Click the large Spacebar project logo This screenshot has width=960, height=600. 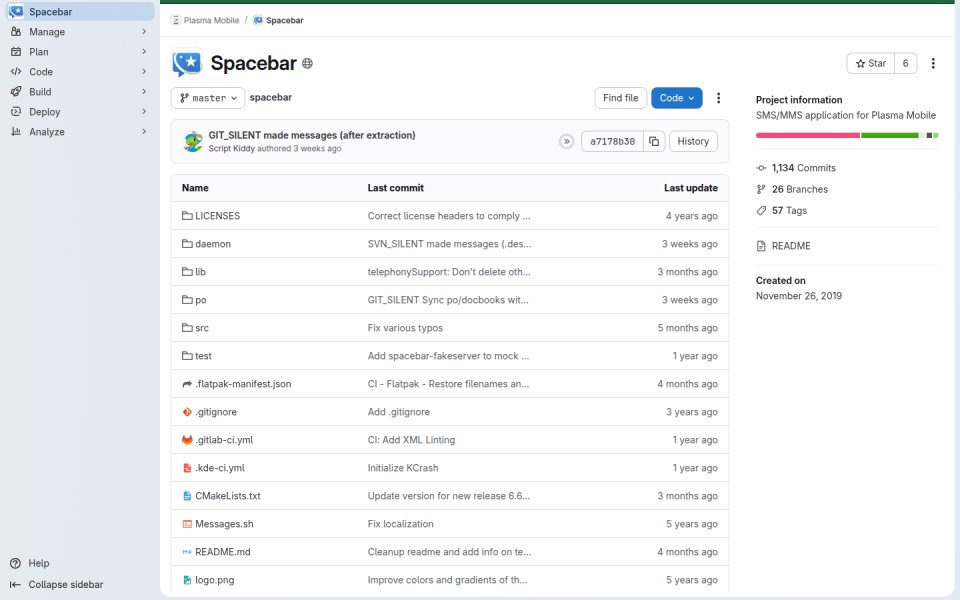[x=187, y=63]
